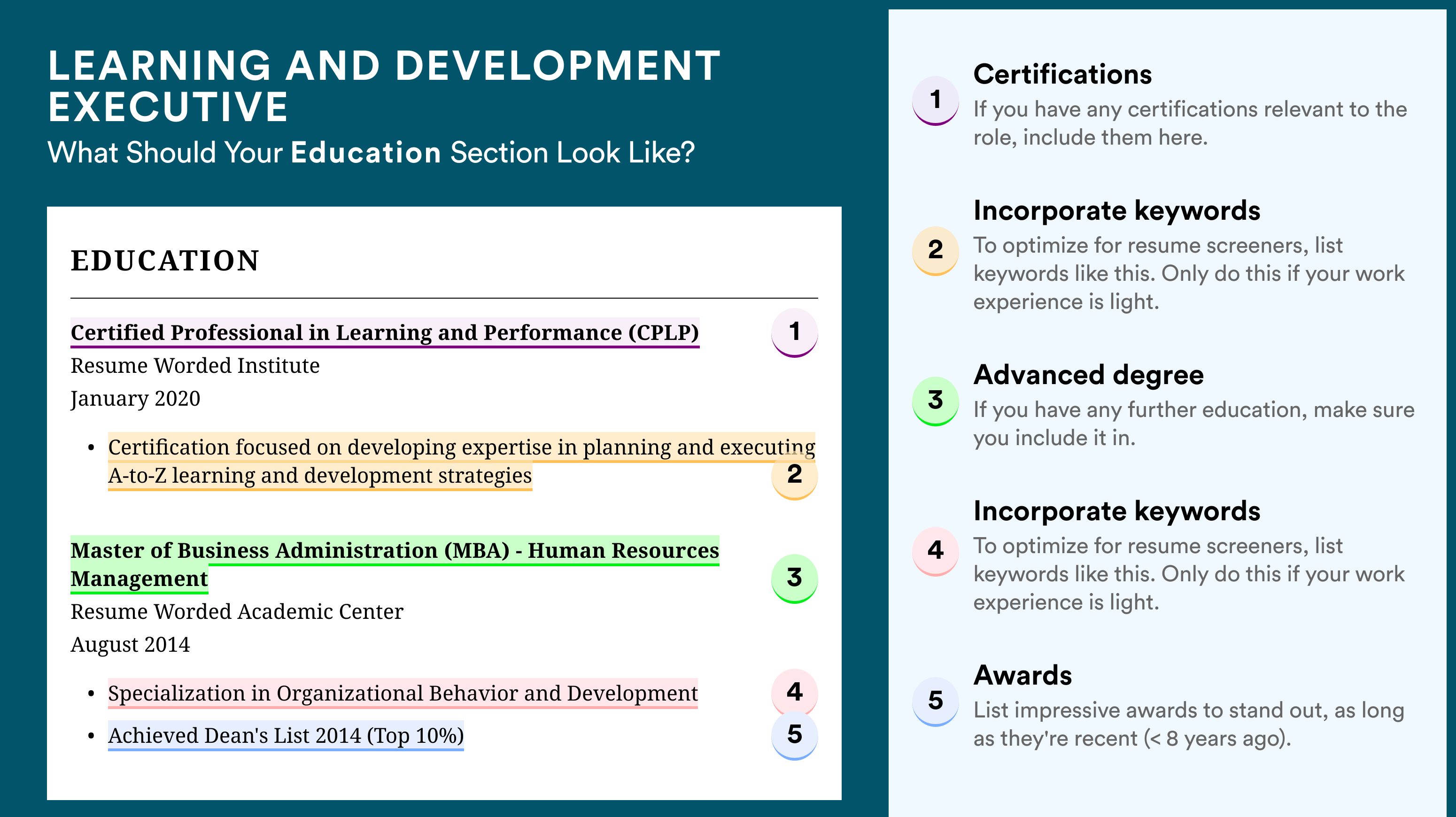
Task: Select the 'Awards' tip heading
Action: [x=1022, y=675]
